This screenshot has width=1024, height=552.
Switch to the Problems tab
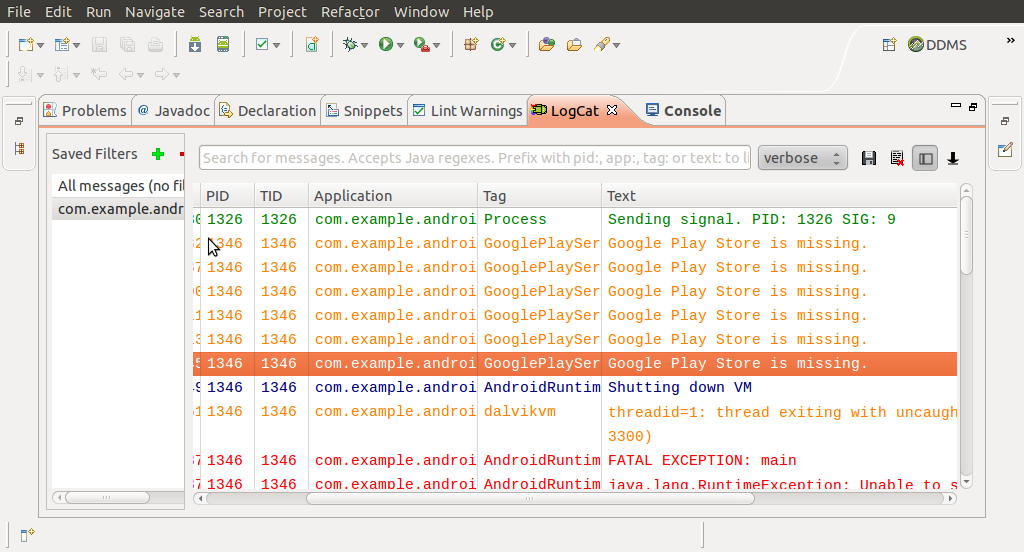85,111
